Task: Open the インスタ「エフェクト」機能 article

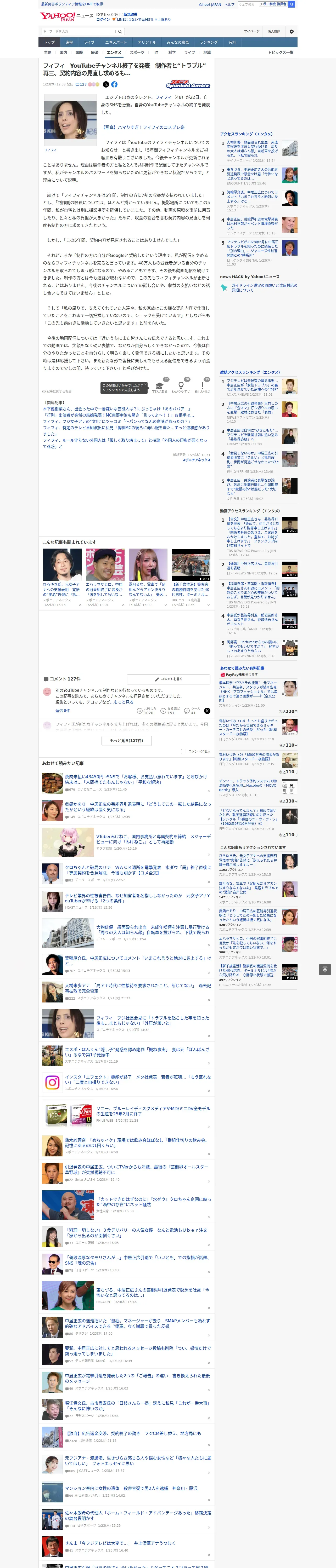Action: [x=138, y=1079]
